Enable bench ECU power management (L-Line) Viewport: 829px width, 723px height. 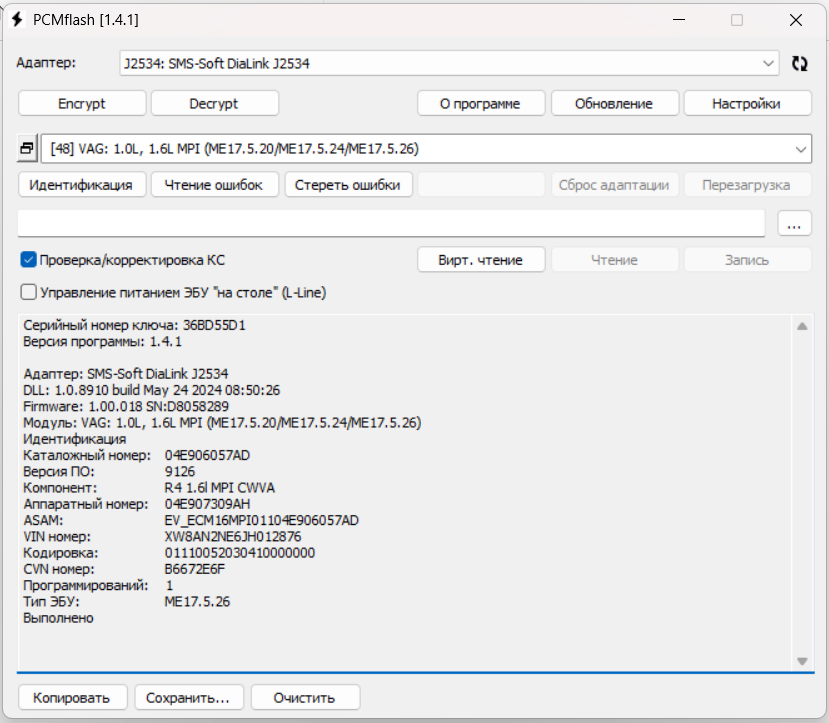(27, 291)
